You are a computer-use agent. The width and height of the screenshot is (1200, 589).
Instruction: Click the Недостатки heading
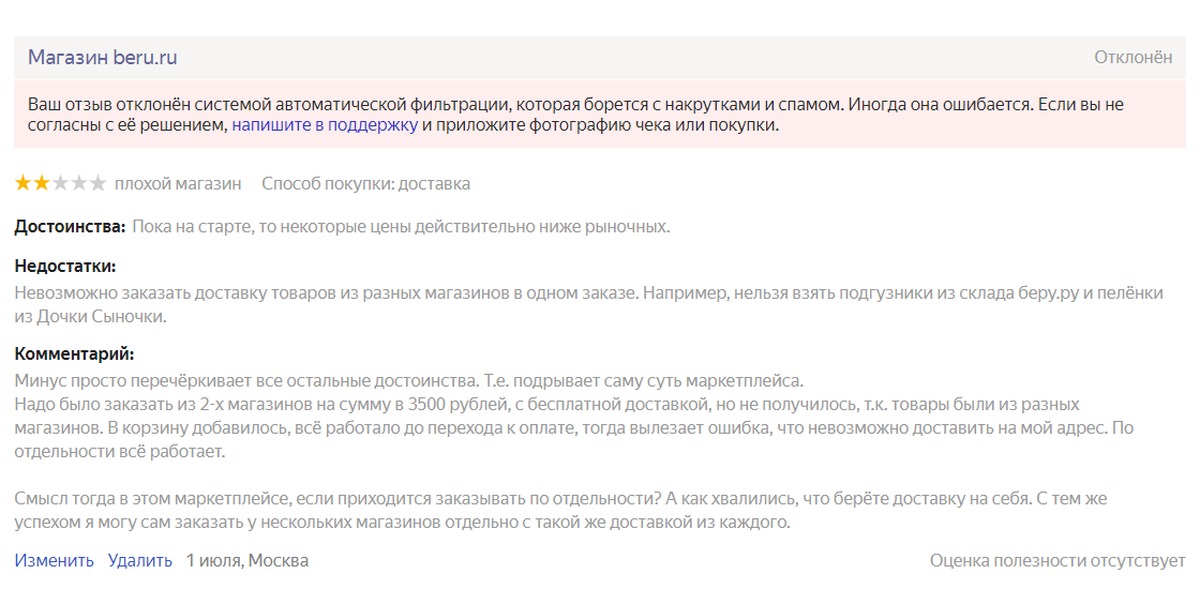pos(65,266)
